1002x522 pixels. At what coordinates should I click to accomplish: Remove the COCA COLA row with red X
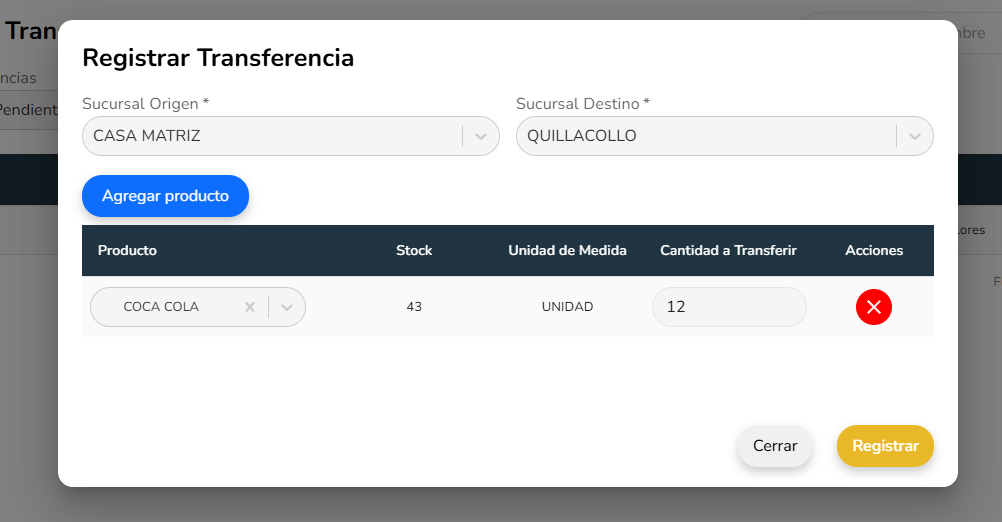873,307
